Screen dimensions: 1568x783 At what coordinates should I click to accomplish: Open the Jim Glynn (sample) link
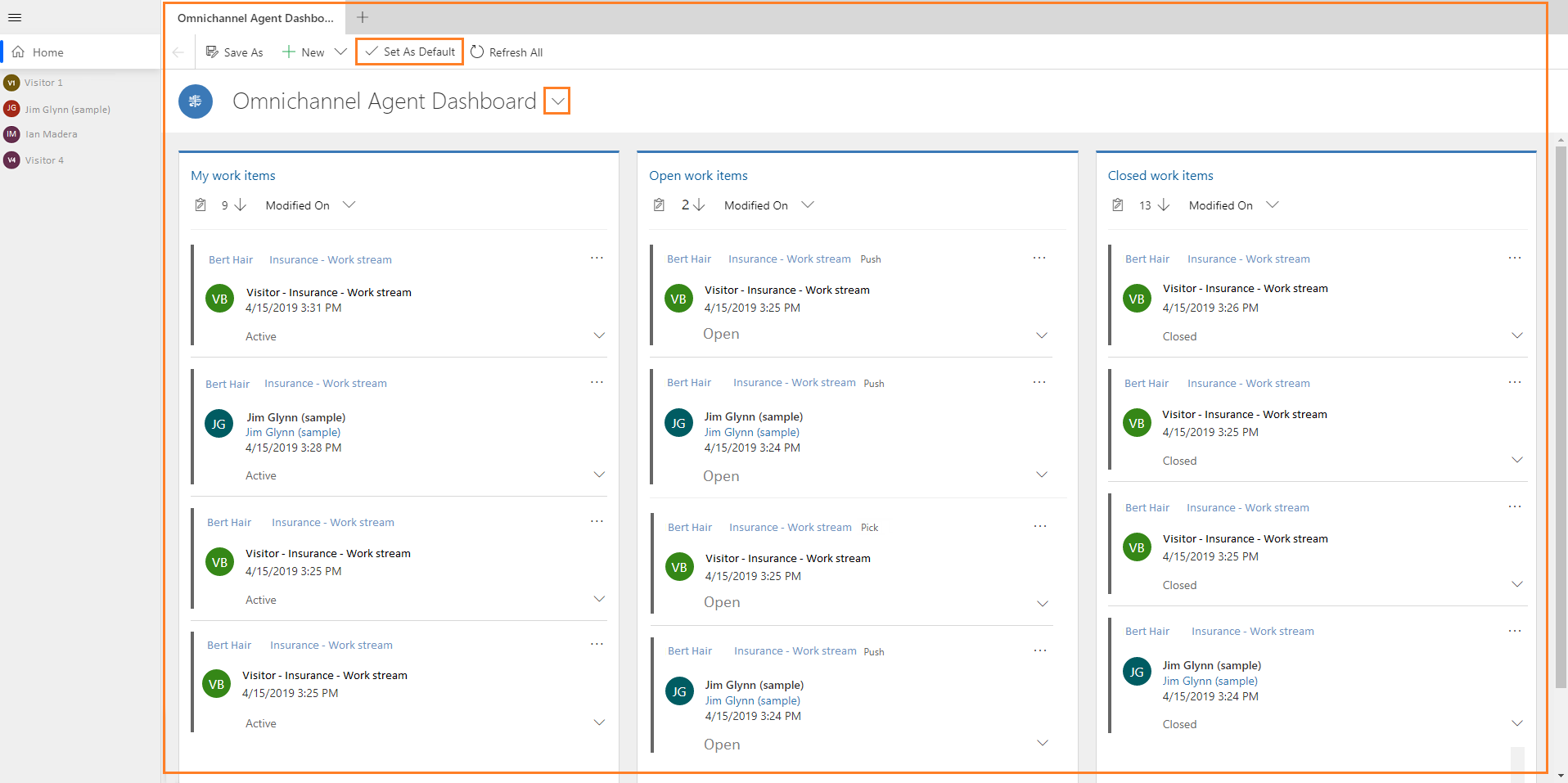(x=292, y=432)
